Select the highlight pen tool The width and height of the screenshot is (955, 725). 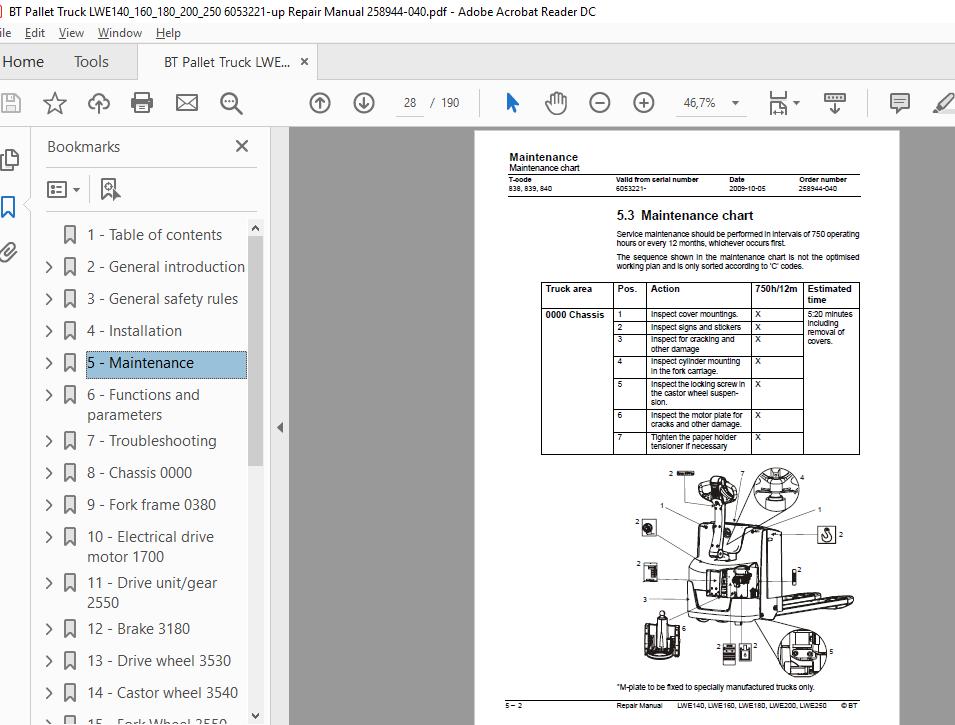pyautogui.click(x=944, y=103)
